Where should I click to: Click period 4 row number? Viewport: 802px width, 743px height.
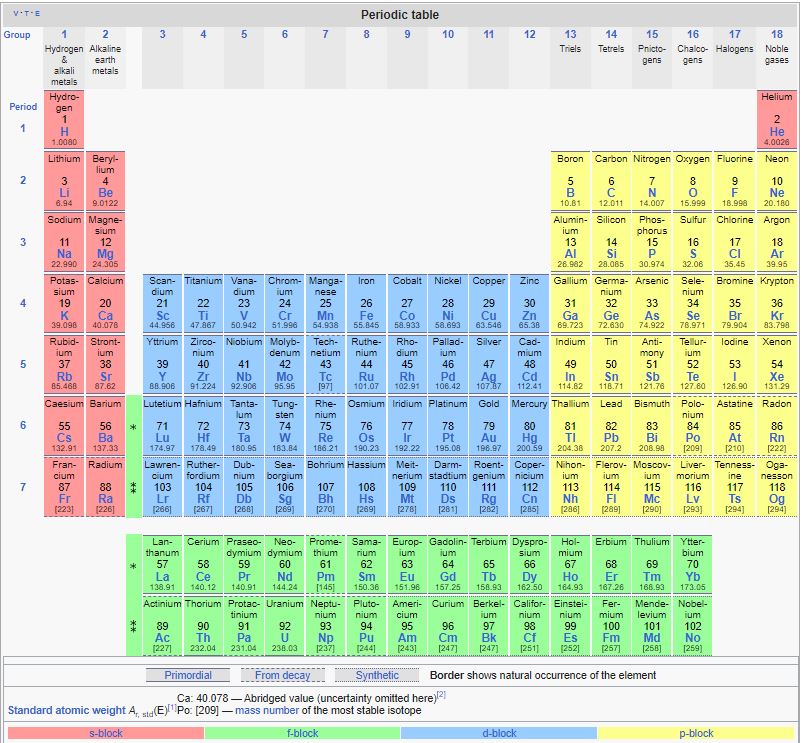click(x=23, y=303)
